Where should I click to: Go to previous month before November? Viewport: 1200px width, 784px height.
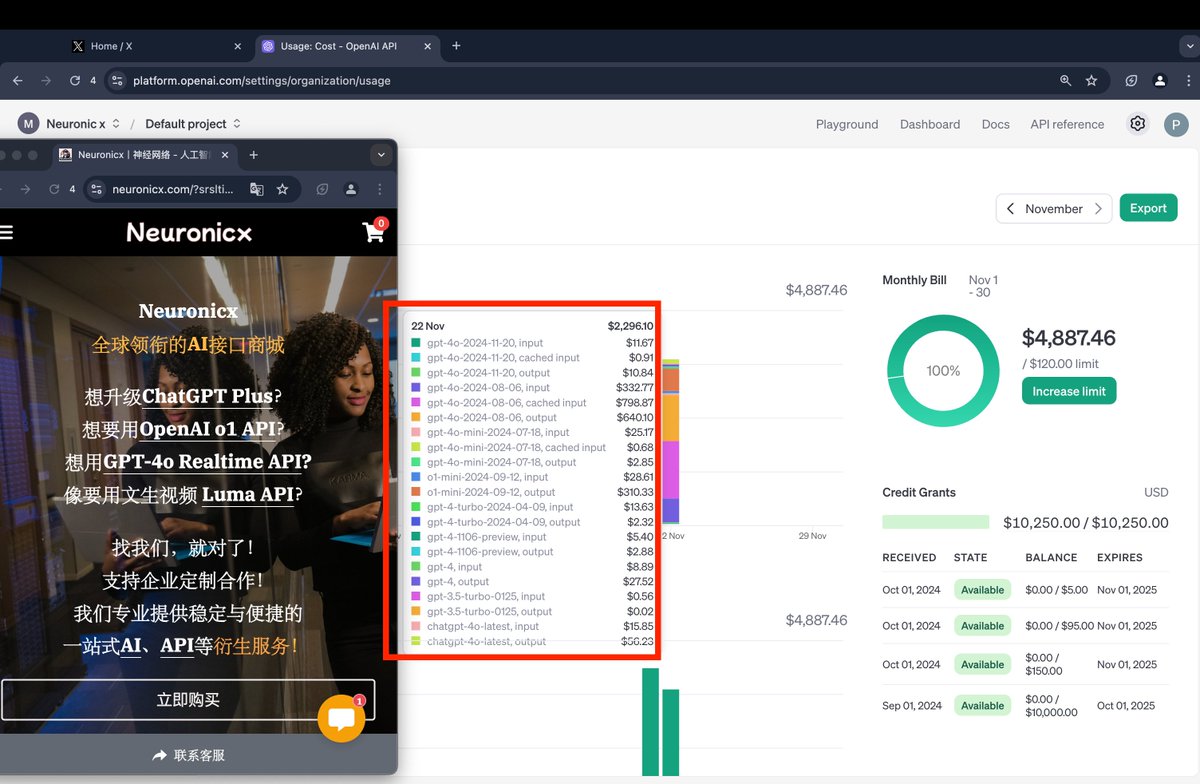tap(1010, 209)
